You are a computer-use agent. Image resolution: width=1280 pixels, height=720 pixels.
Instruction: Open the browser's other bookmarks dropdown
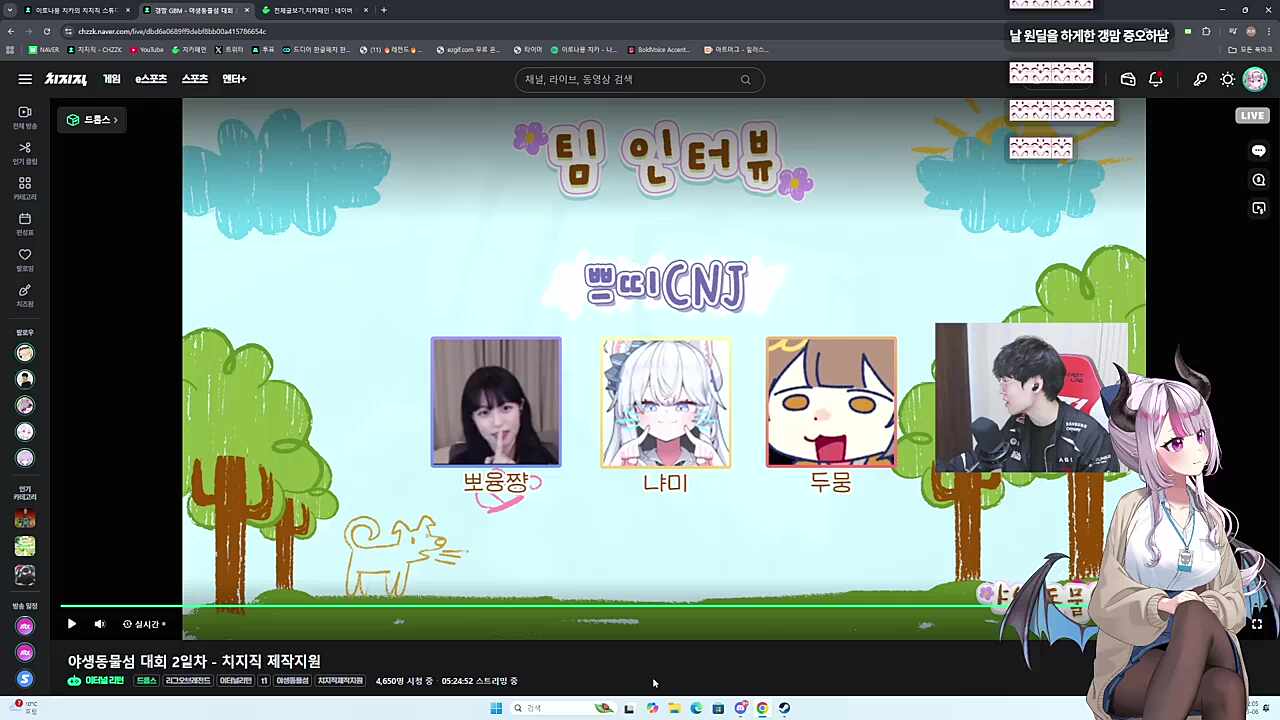[x=1252, y=49]
